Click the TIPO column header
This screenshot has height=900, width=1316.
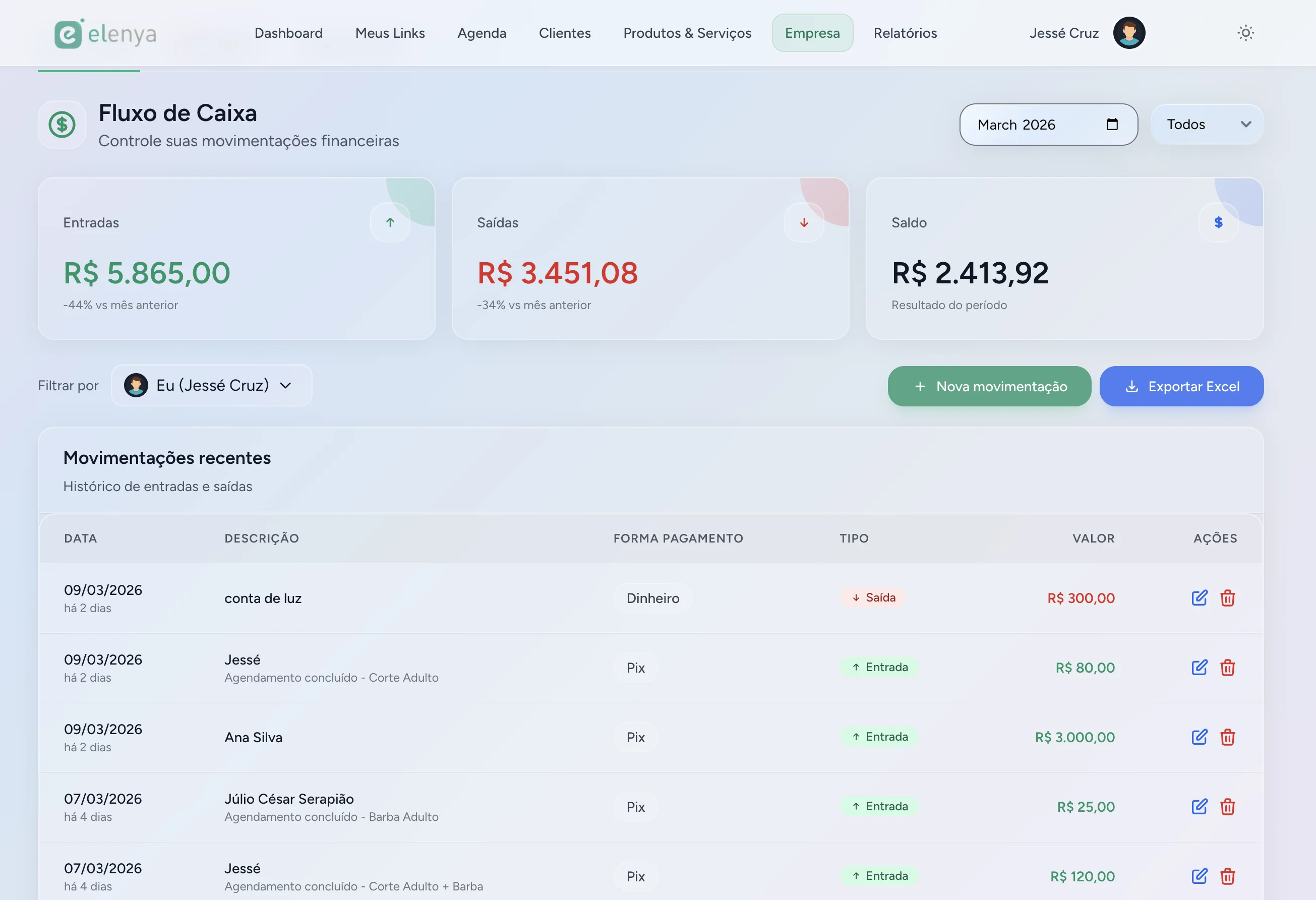point(854,538)
